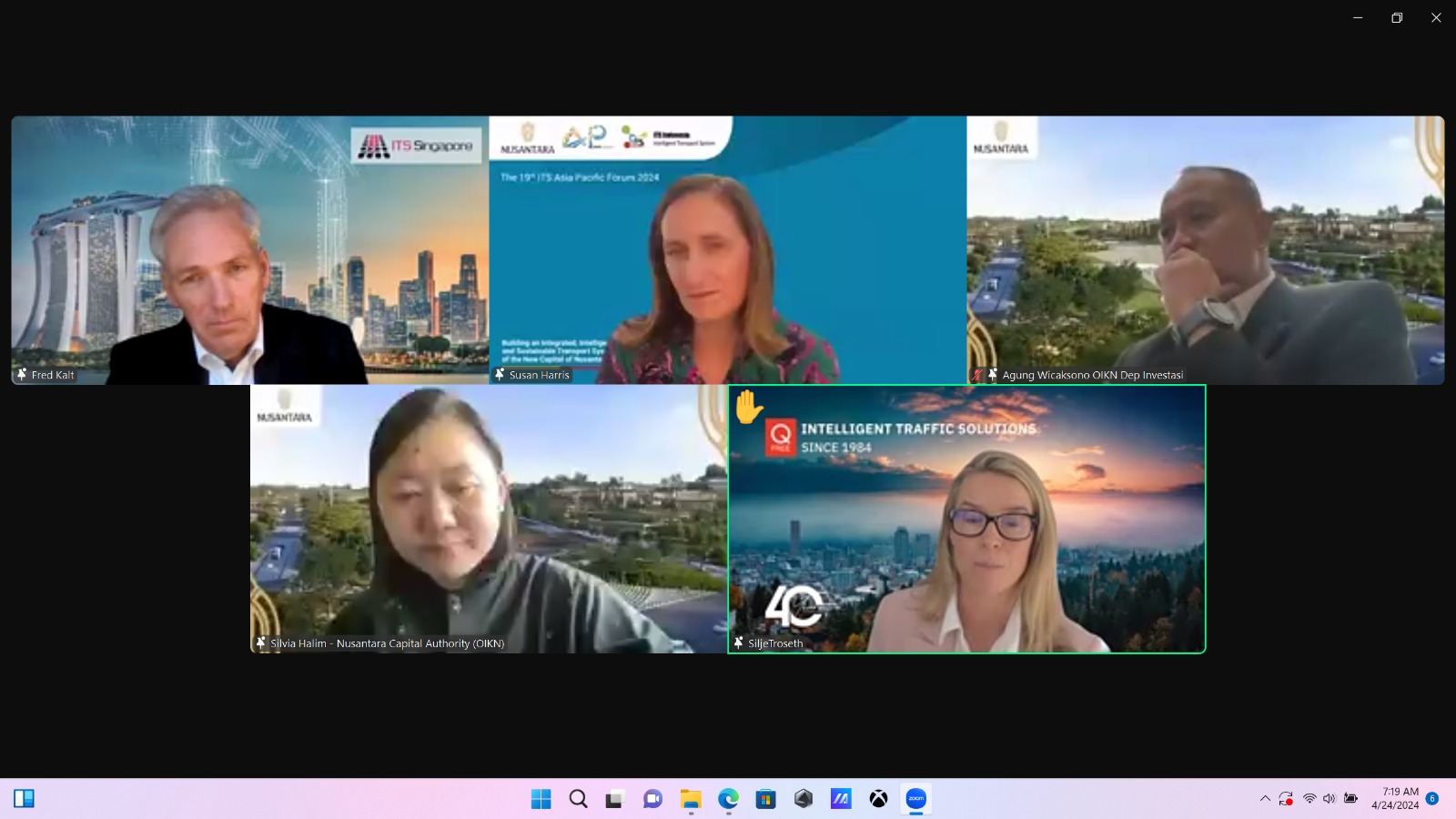Launch Microsoft Edge from the taskbar
This screenshot has width=1456, height=819.
click(728, 799)
